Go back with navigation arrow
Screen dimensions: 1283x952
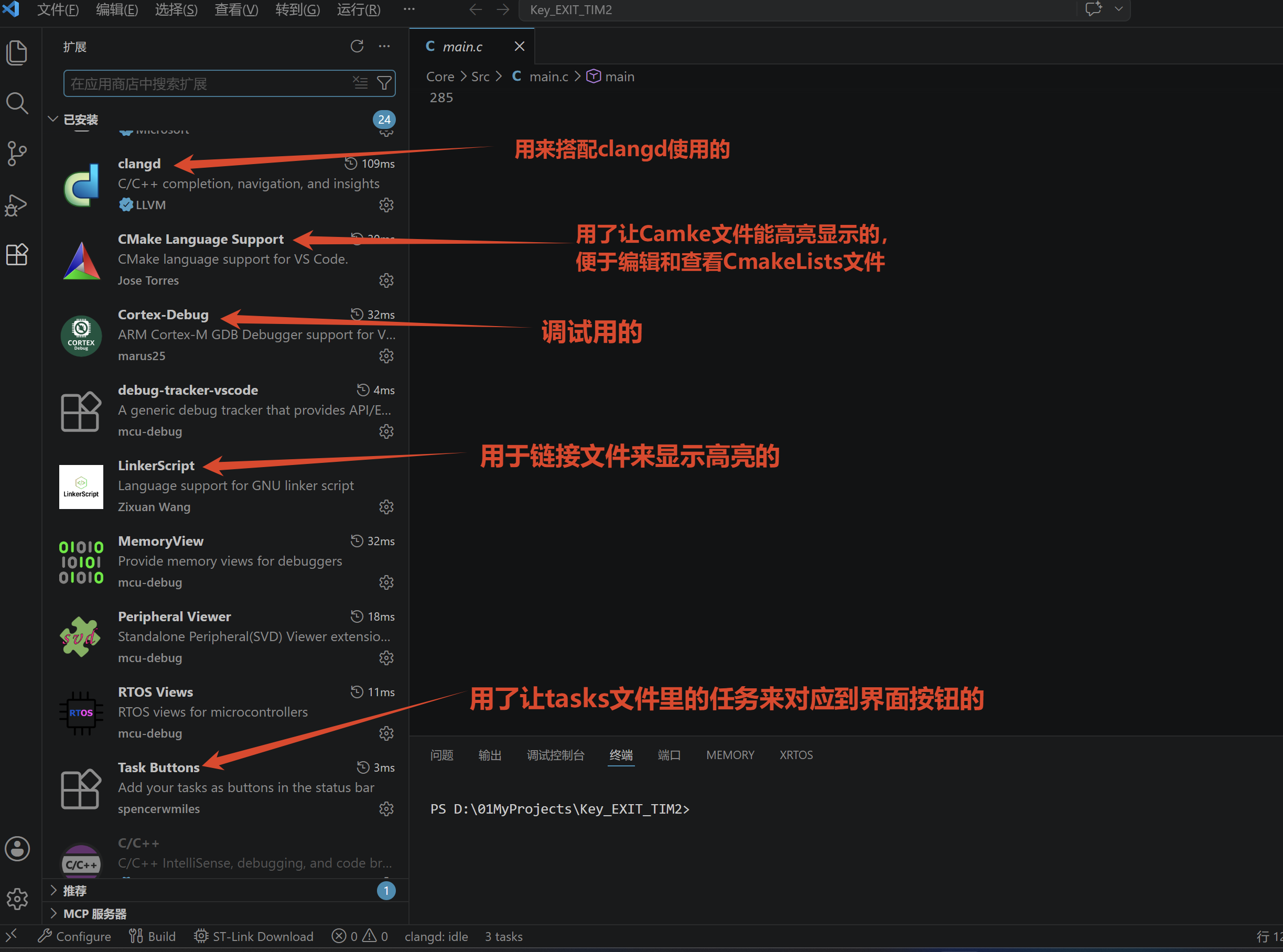coord(476,10)
